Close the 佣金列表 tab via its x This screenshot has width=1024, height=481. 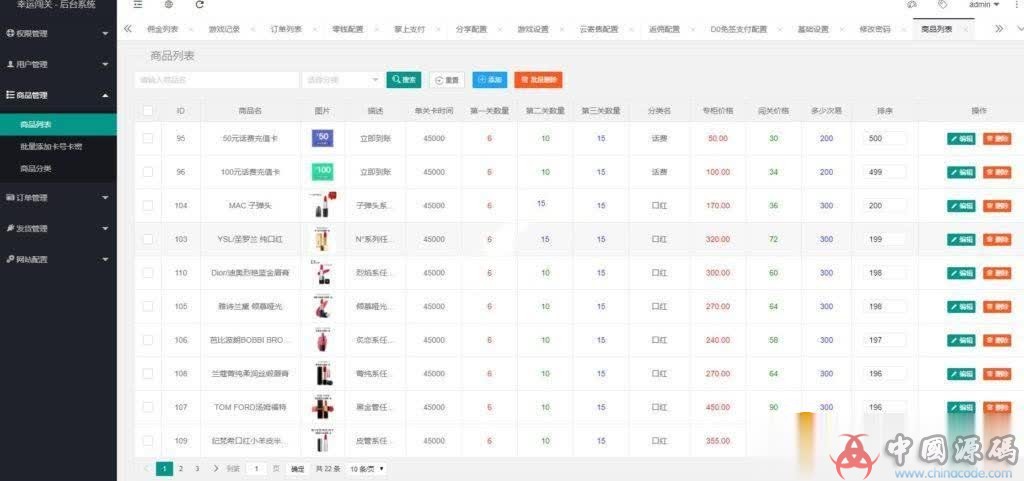click(x=191, y=29)
